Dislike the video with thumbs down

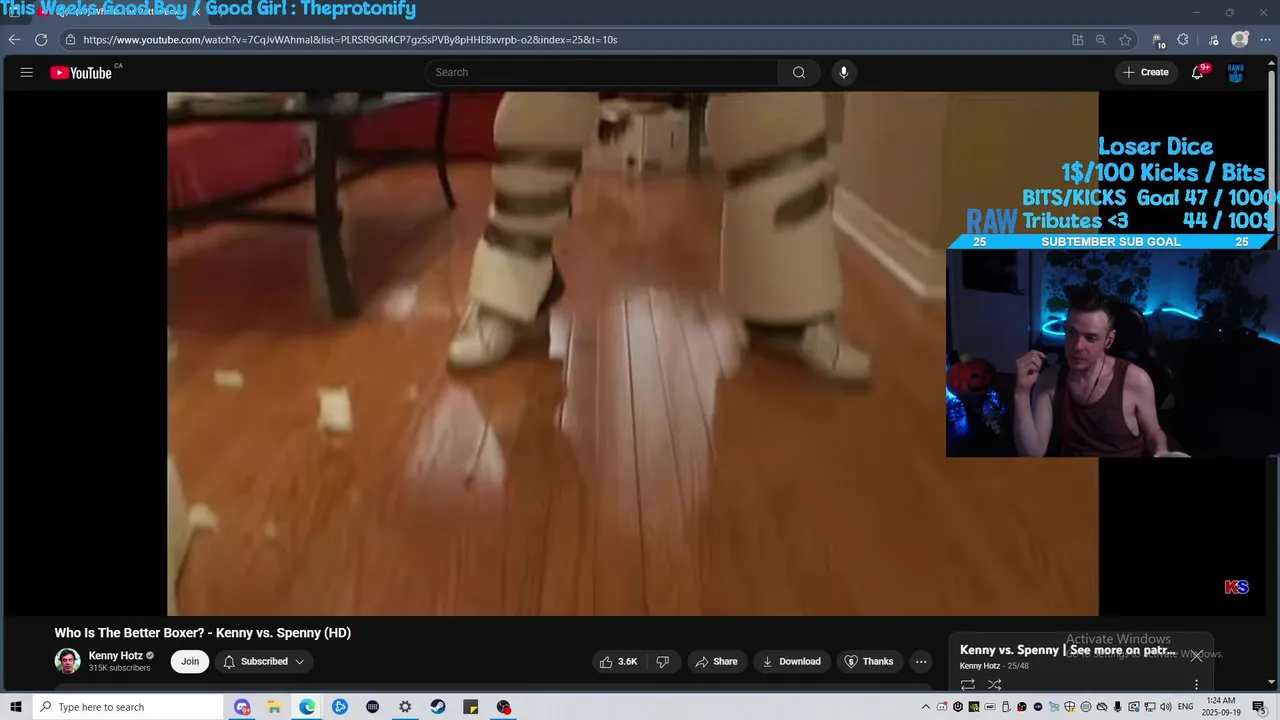tap(663, 661)
